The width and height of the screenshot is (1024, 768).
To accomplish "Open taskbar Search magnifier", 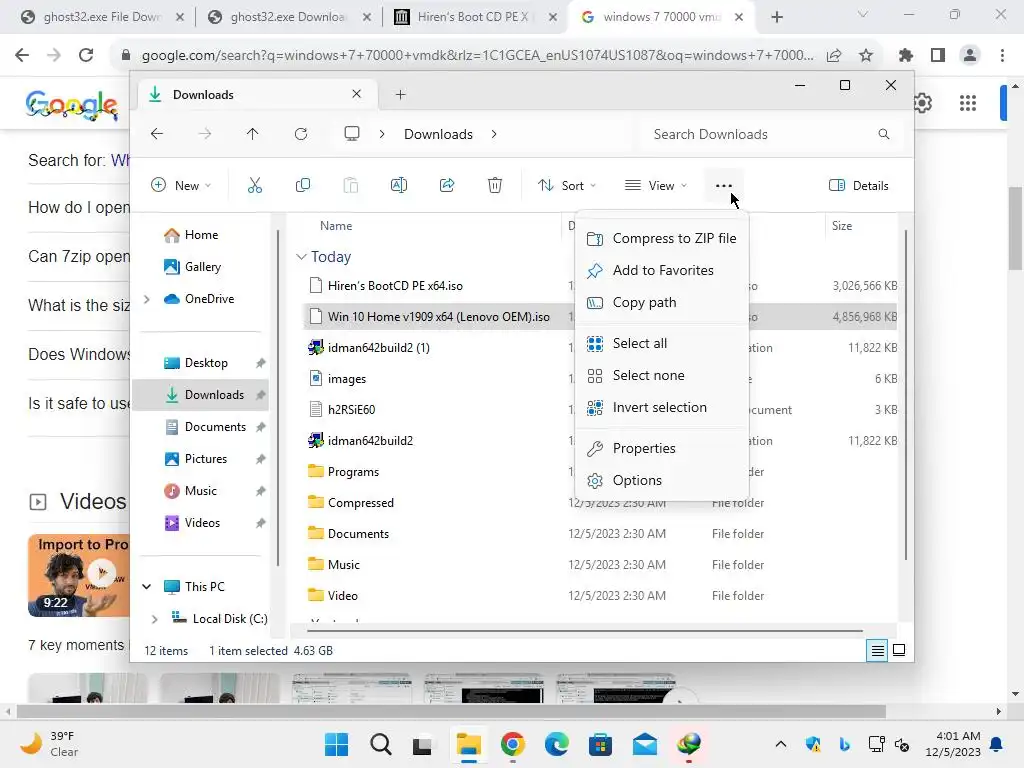I will pos(381,744).
